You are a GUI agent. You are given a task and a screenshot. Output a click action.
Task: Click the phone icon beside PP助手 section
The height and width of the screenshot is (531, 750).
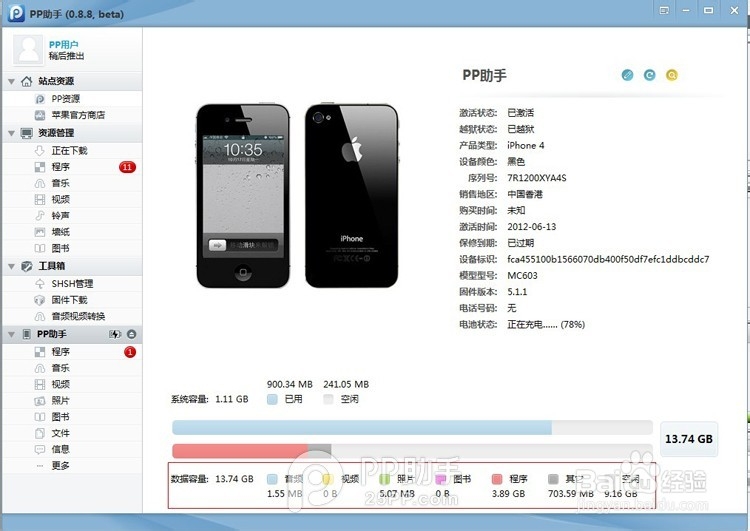coord(27,334)
